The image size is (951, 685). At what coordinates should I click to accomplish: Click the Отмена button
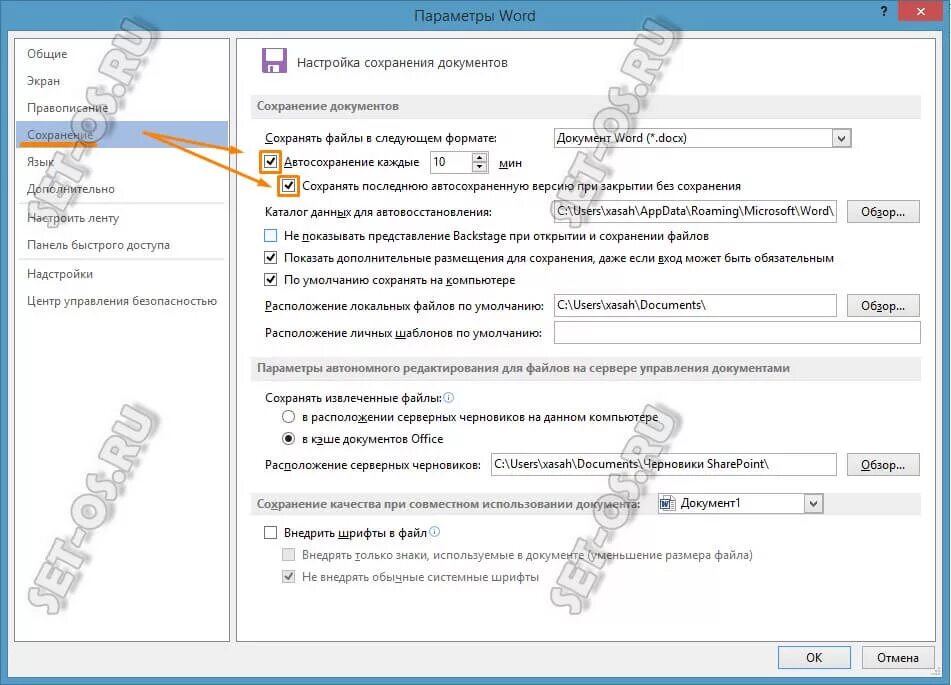(898, 657)
